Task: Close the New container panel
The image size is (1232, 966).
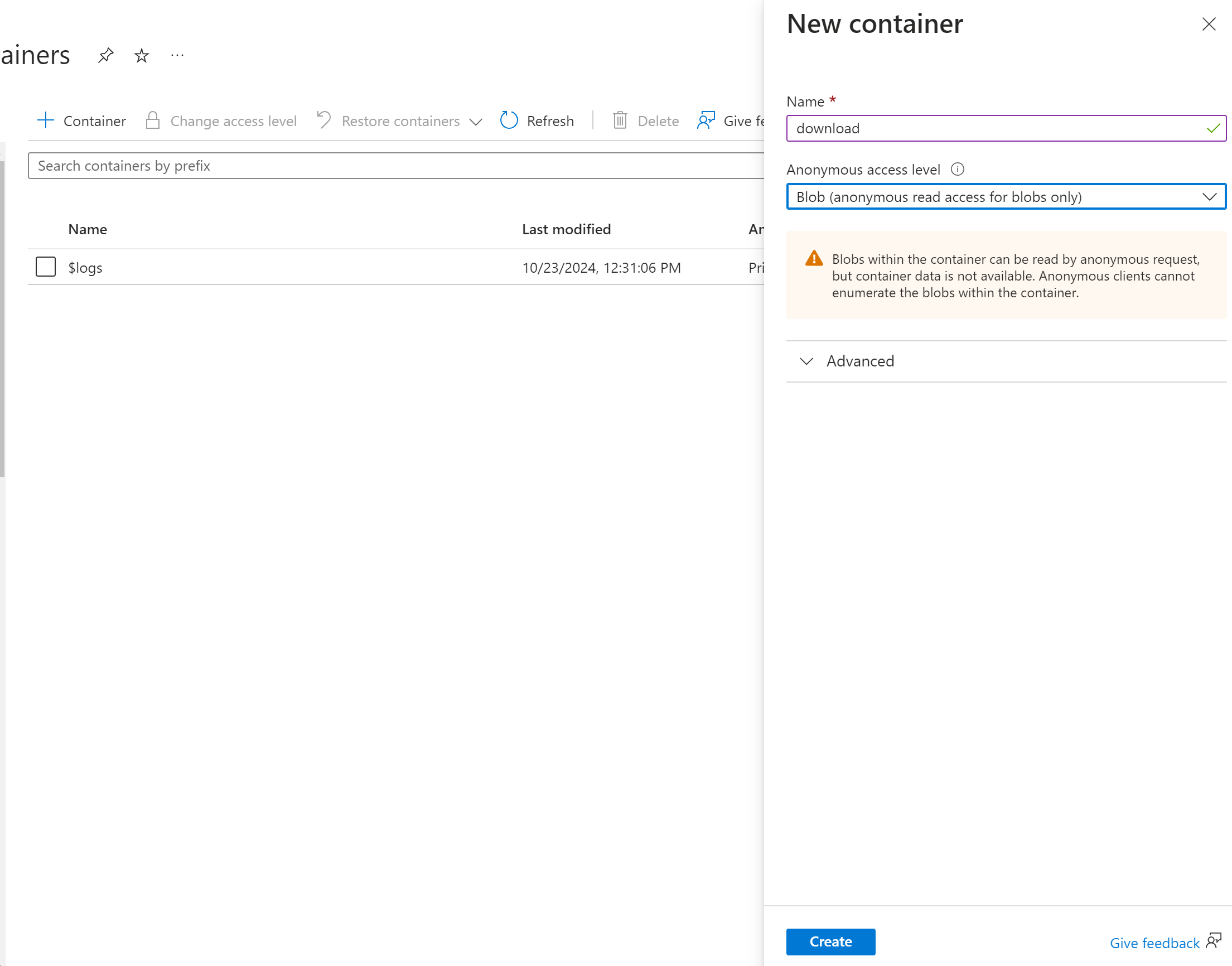Action: click(x=1208, y=24)
